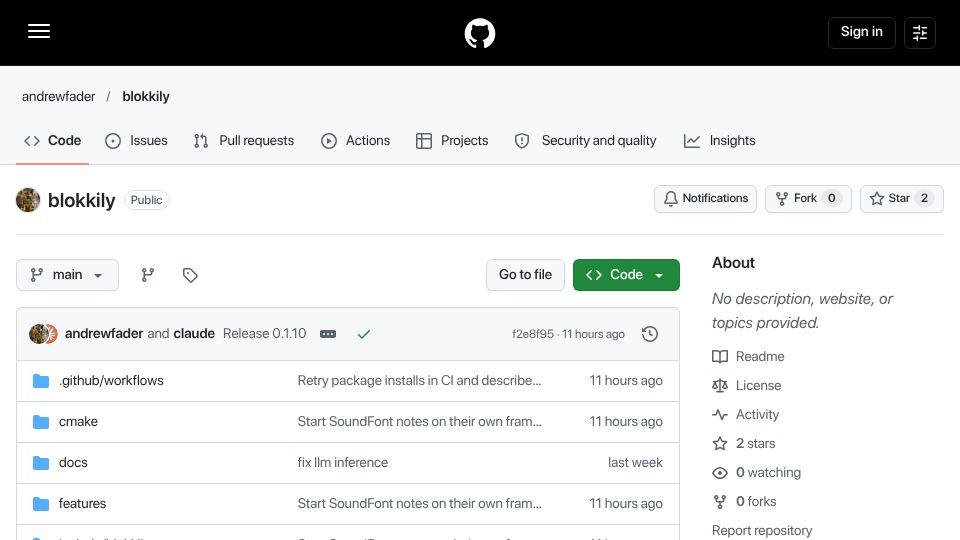Switch to the Code tab
The height and width of the screenshot is (540, 960).
coord(53,141)
